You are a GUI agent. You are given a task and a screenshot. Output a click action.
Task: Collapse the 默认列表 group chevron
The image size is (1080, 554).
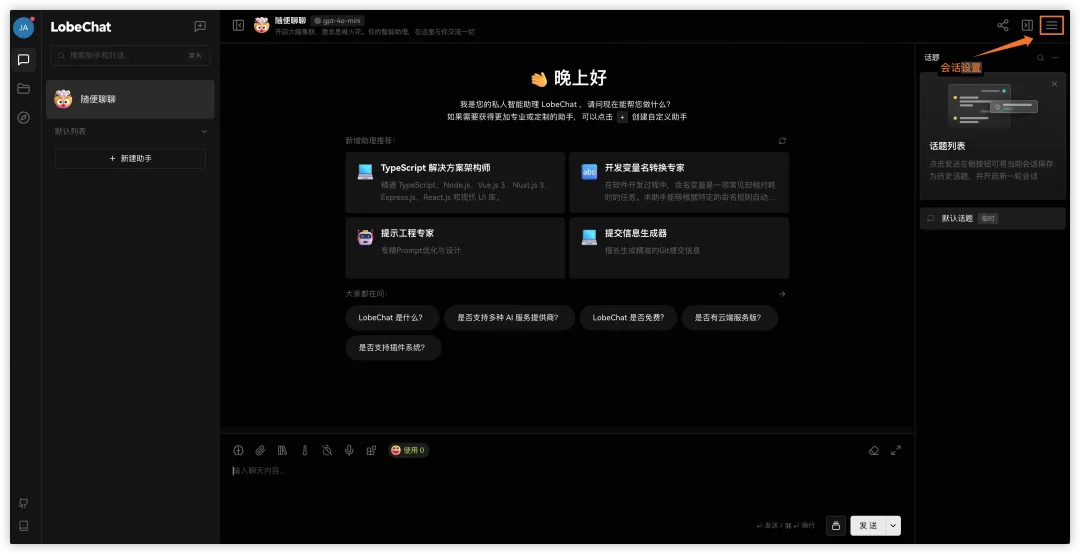(204, 131)
